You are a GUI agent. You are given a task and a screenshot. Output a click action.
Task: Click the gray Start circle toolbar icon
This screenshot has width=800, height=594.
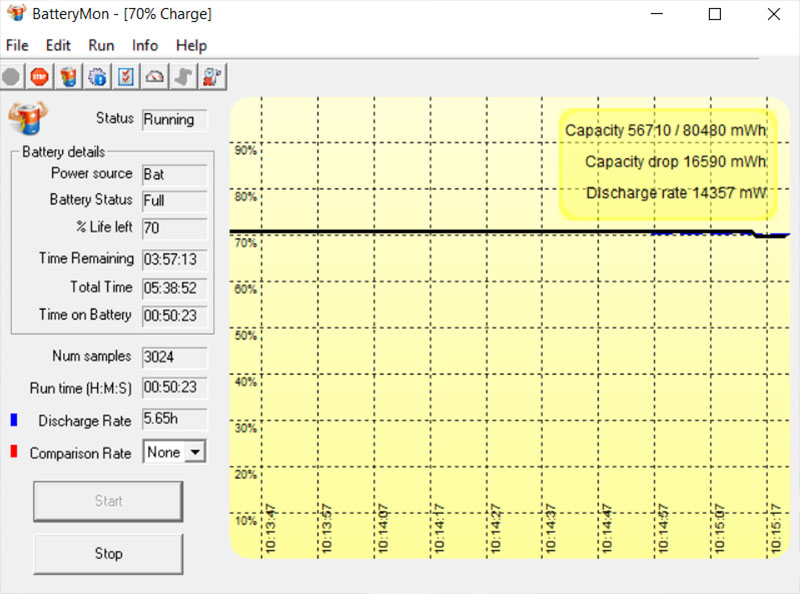[10, 75]
